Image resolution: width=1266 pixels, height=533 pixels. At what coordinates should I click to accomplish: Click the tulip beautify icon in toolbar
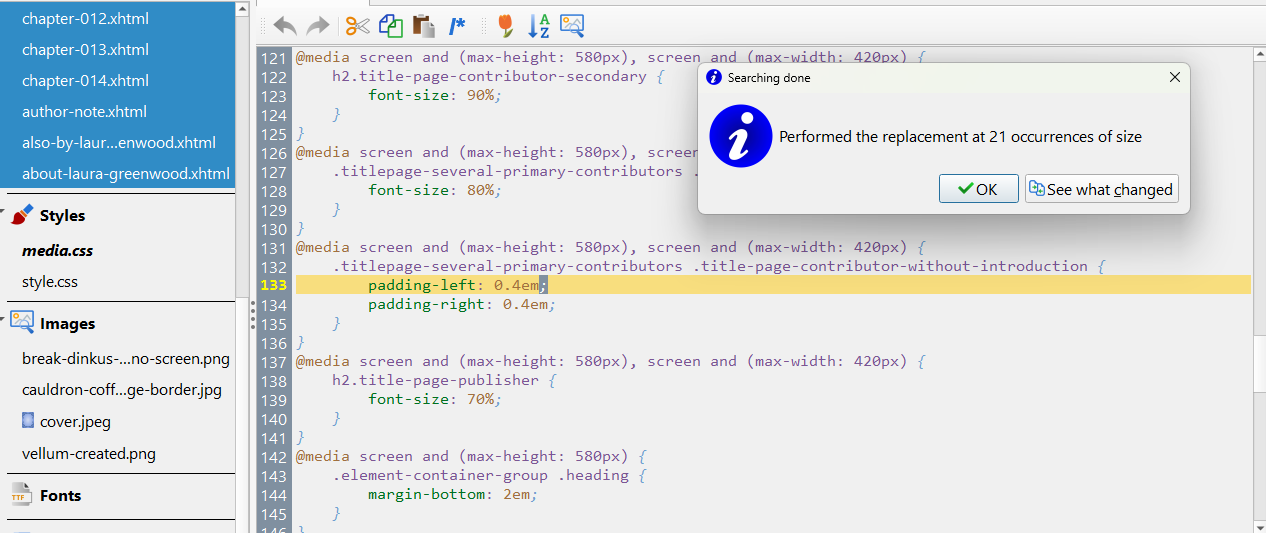[506, 26]
